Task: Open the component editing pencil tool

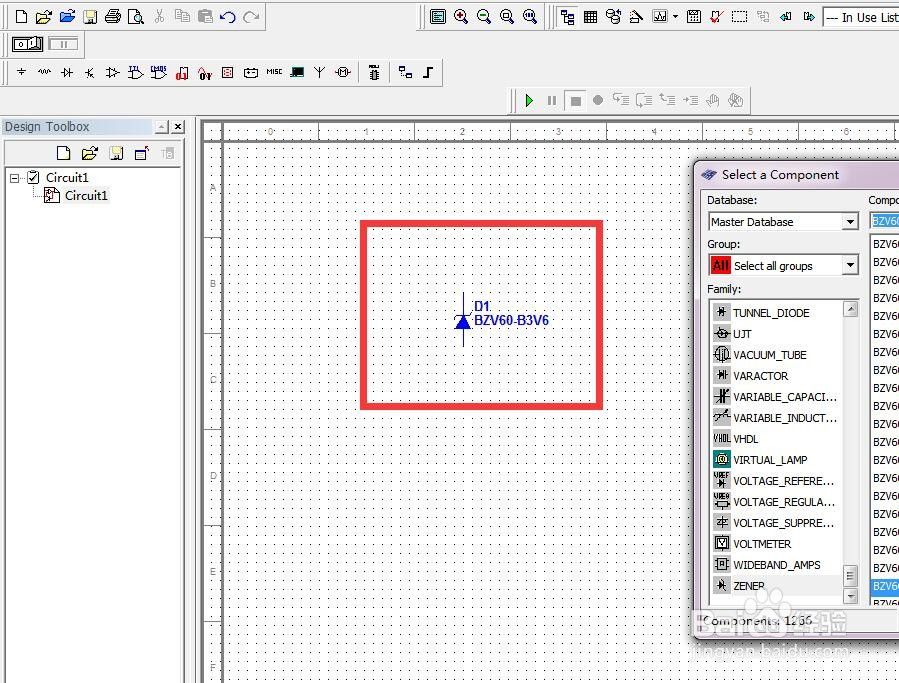Action: tap(636, 17)
